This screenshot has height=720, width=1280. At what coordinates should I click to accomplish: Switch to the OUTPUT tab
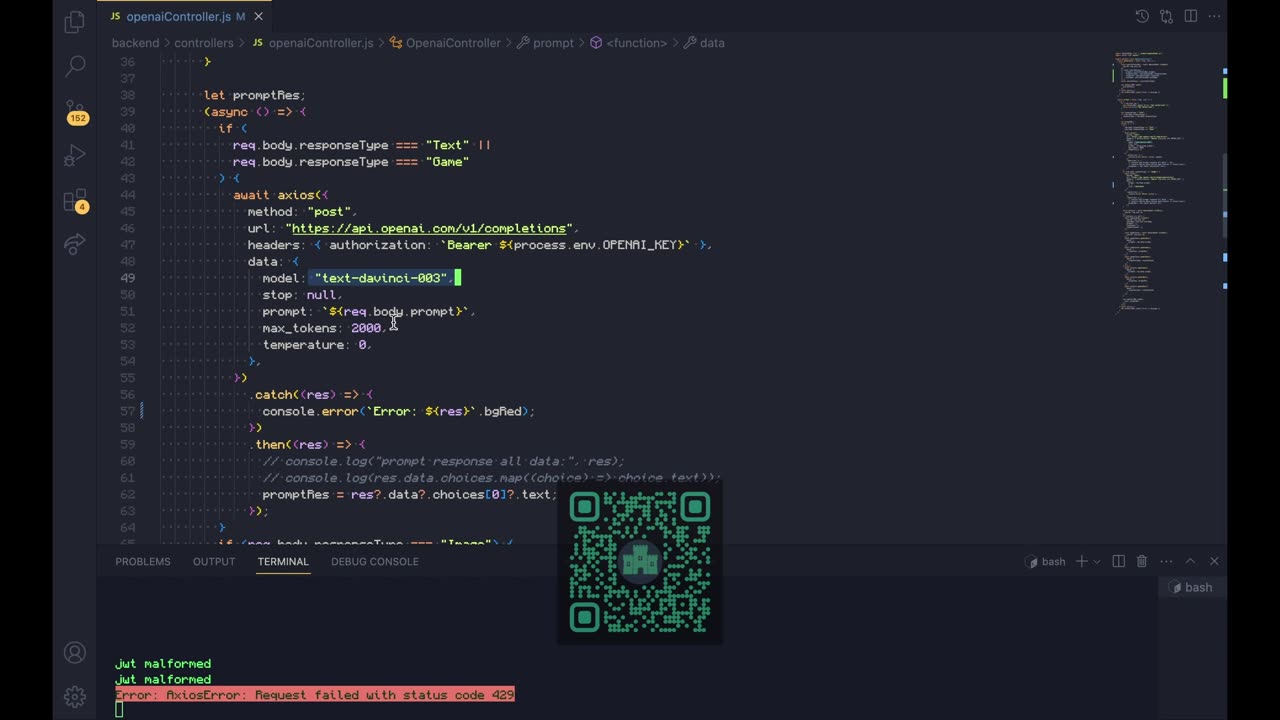[214, 561]
